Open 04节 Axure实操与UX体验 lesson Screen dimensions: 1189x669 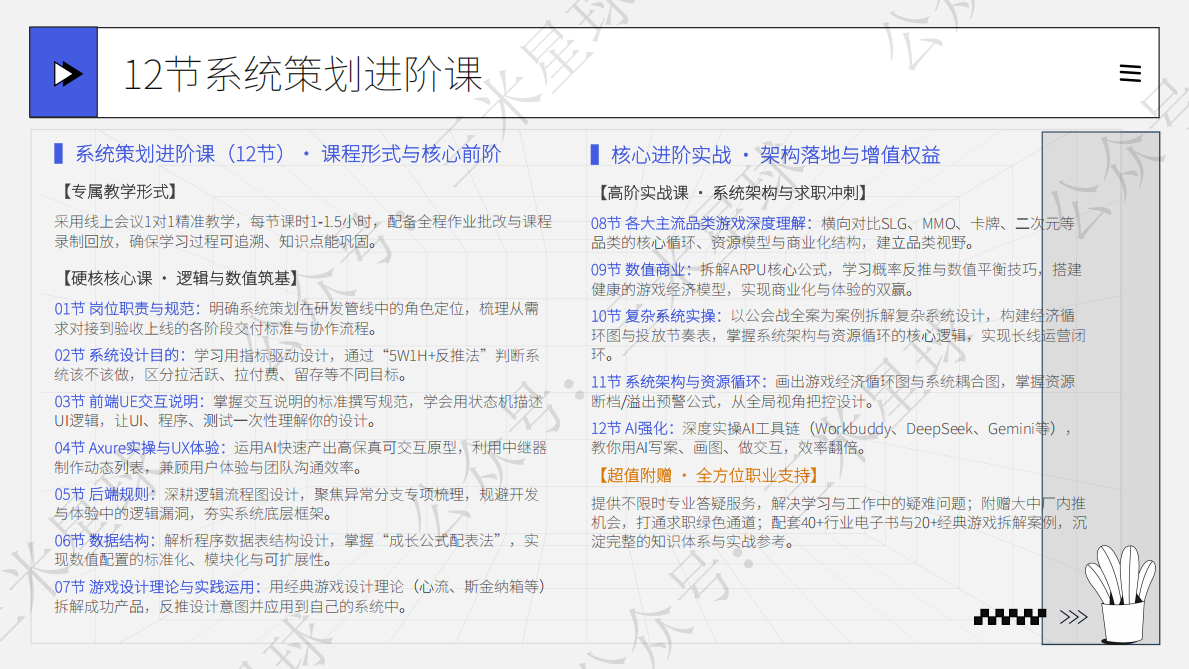tap(140, 448)
